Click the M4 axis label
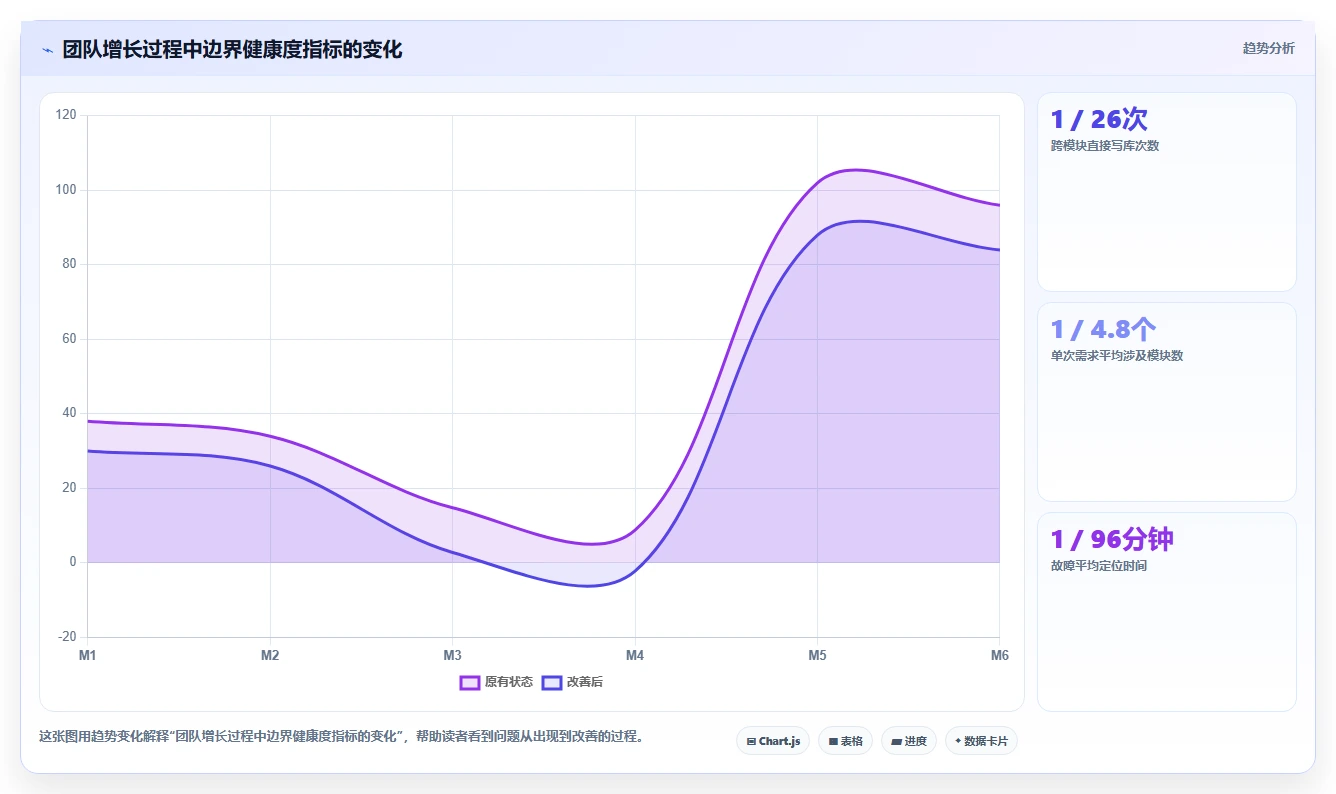 click(635, 656)
